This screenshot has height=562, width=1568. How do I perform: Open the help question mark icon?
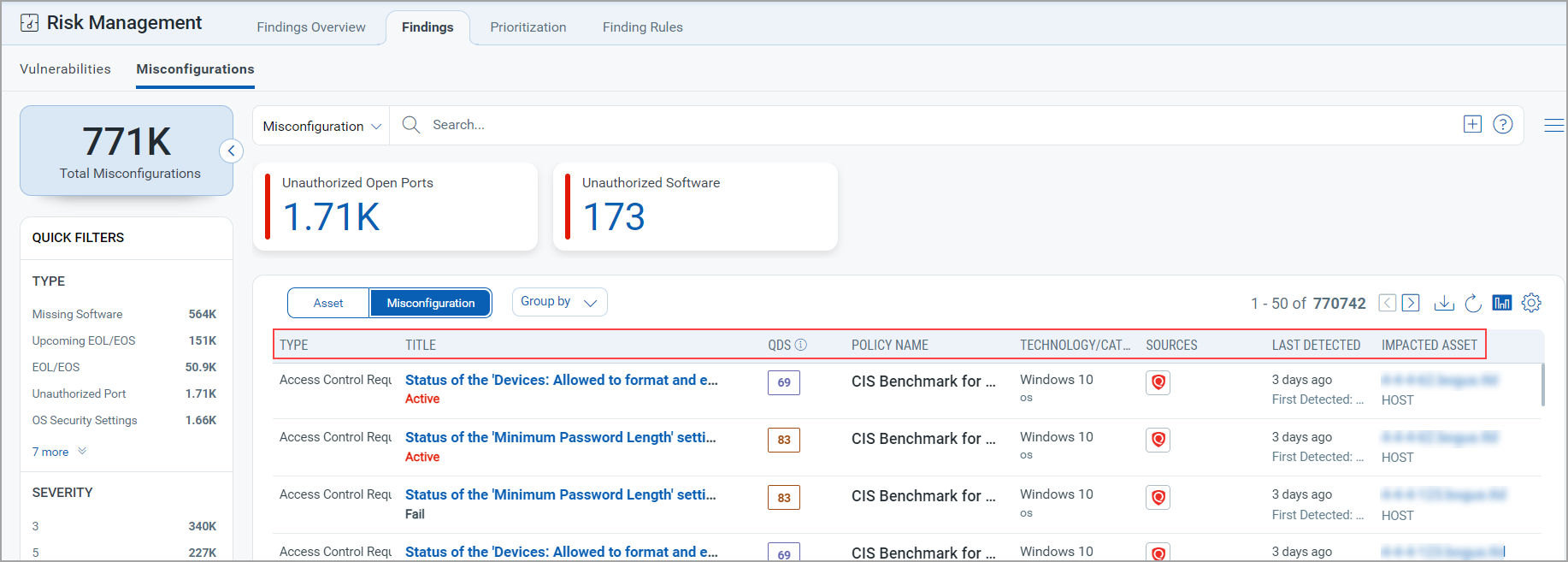(x=1503, y=124)
